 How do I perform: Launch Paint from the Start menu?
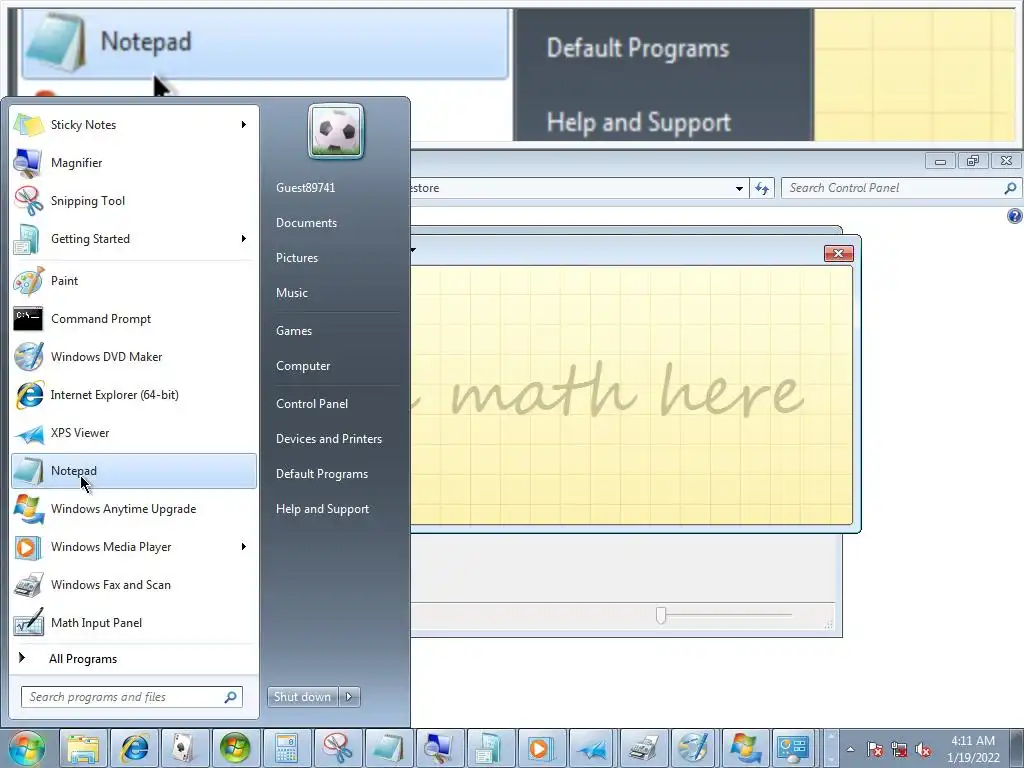[x=134, y=281]
